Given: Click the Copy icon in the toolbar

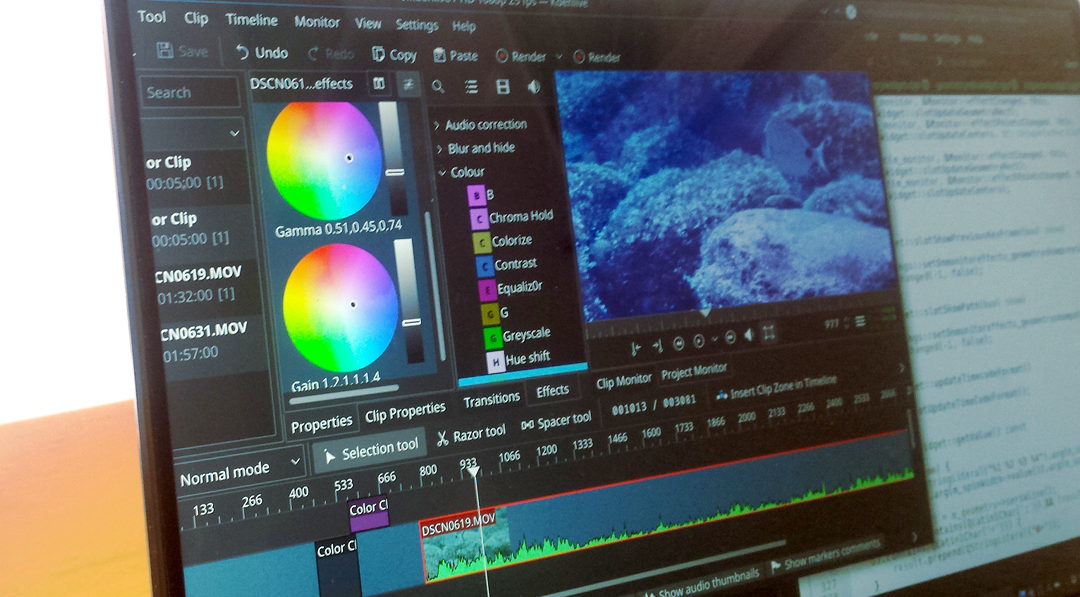Looking at the screenshot, I should tap(378, 54).
